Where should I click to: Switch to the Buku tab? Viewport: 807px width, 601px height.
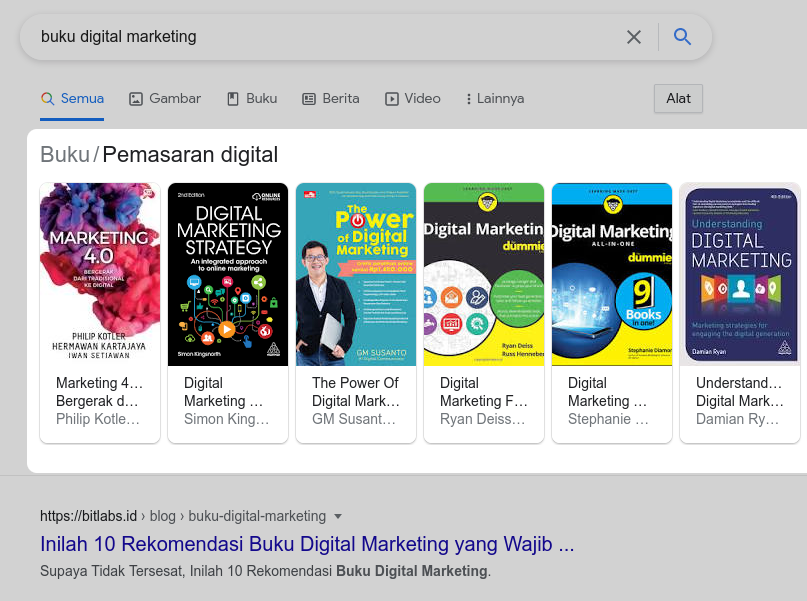tap(252, 98)
